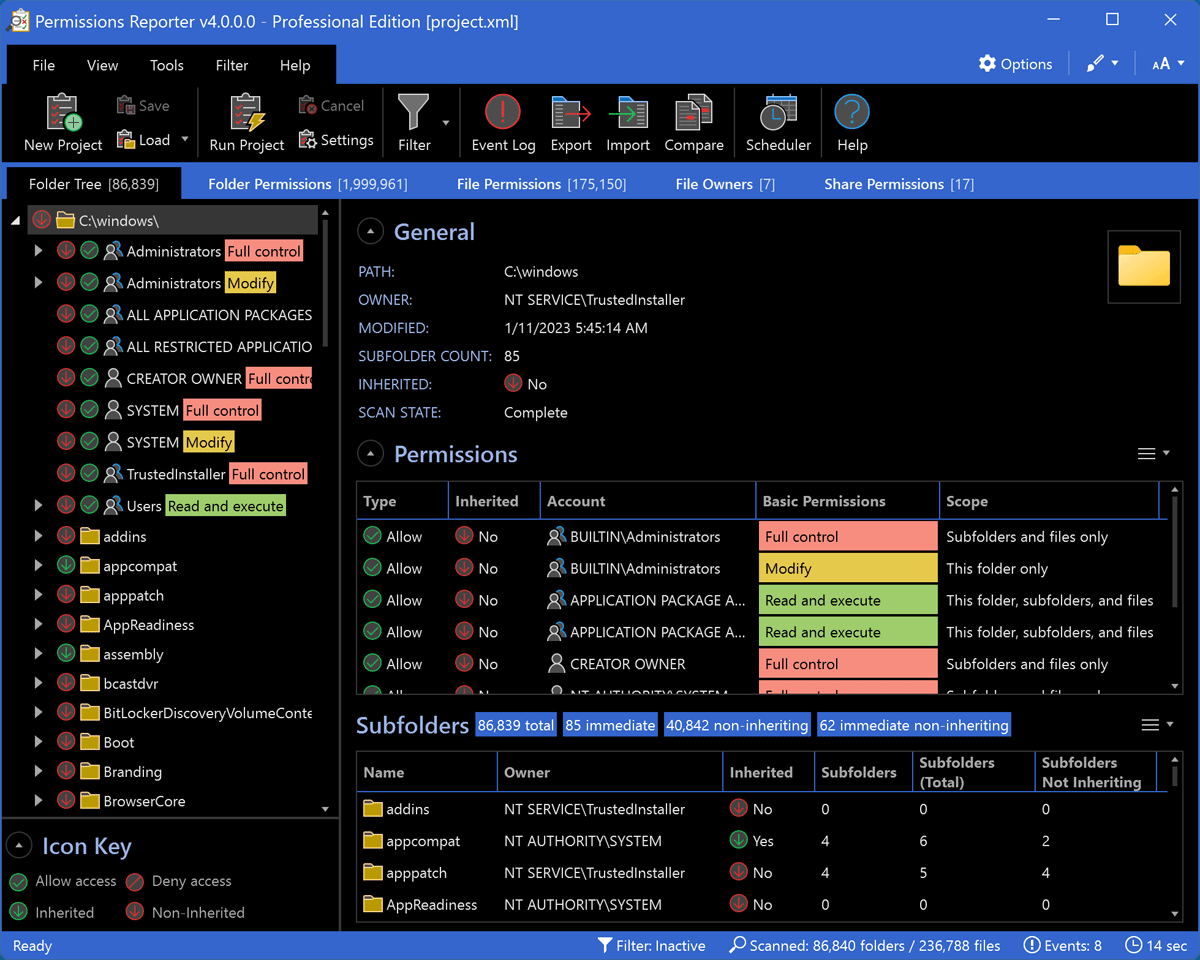
Task: Open Options with the gear icon
Action: (x=987, y=64)
